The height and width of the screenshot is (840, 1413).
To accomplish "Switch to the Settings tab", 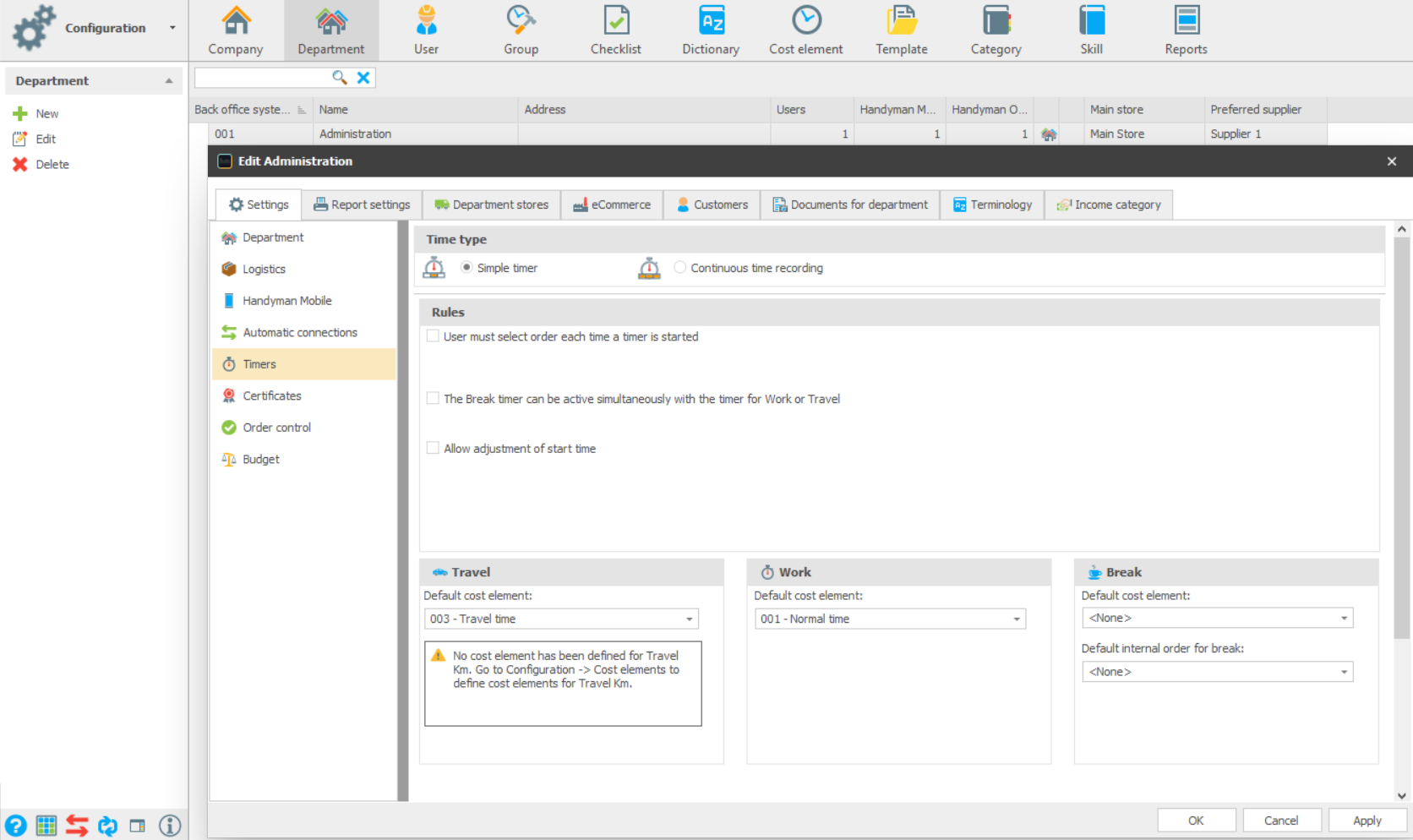I will tap(259, 205).
